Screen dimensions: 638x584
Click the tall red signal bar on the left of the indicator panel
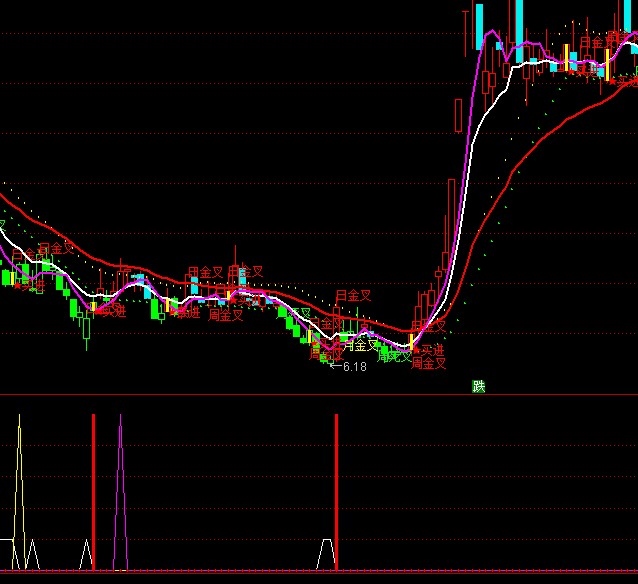(x=93, y=490)
